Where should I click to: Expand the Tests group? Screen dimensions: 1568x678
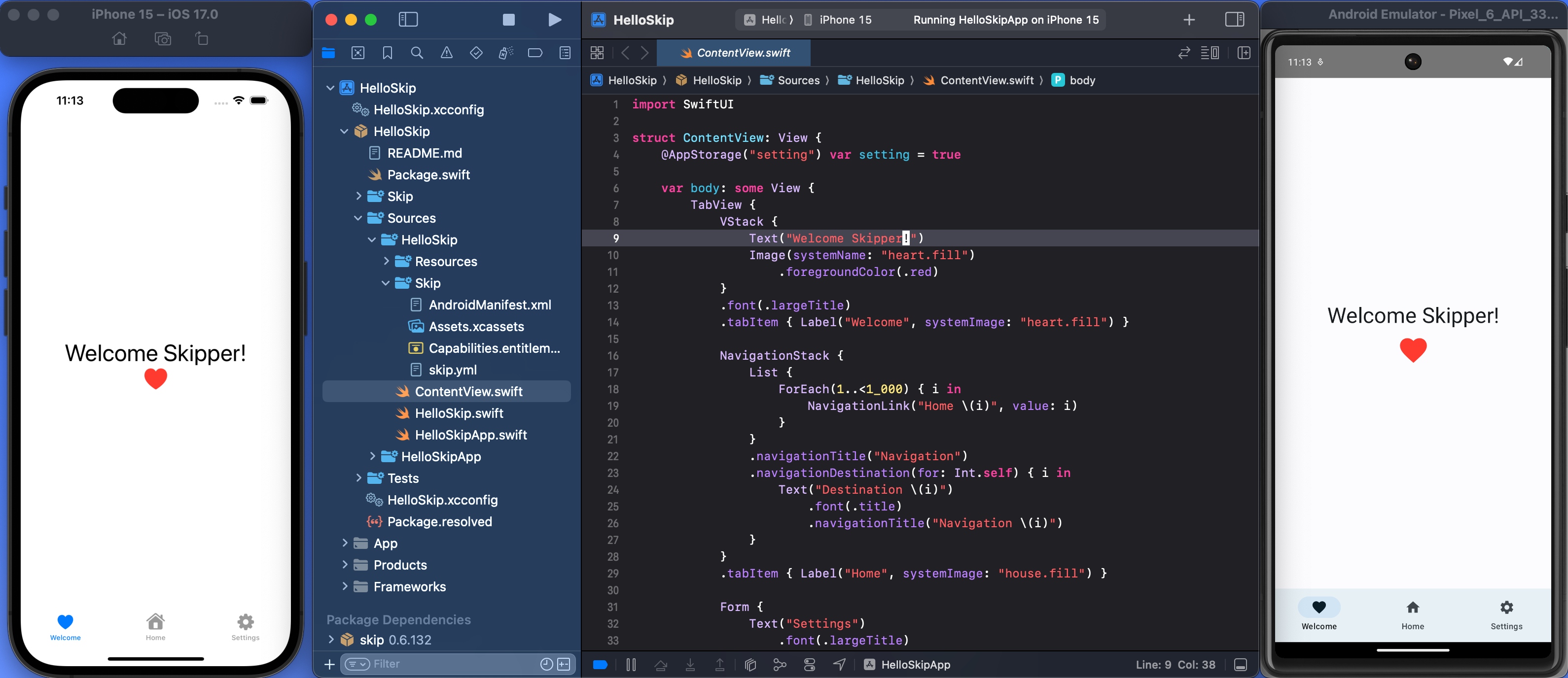pos(358,478)
